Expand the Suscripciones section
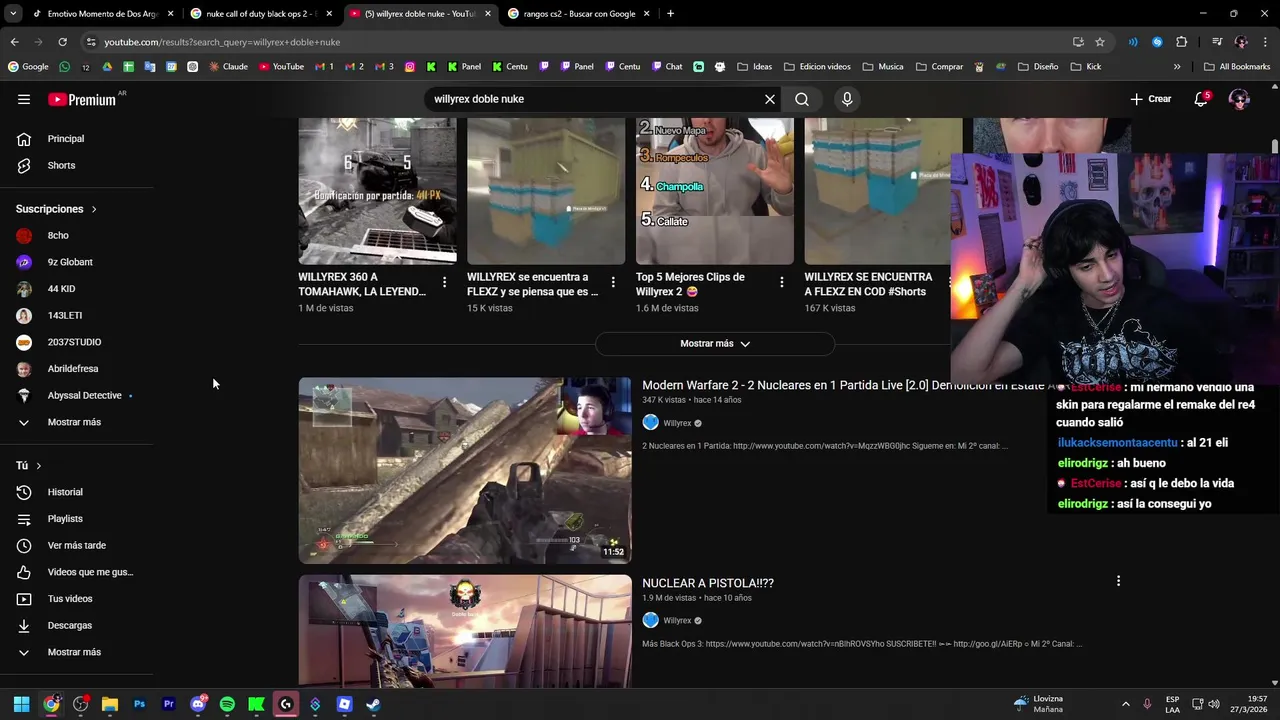This screenshot has height=720, width=1280. pos(56,209)
